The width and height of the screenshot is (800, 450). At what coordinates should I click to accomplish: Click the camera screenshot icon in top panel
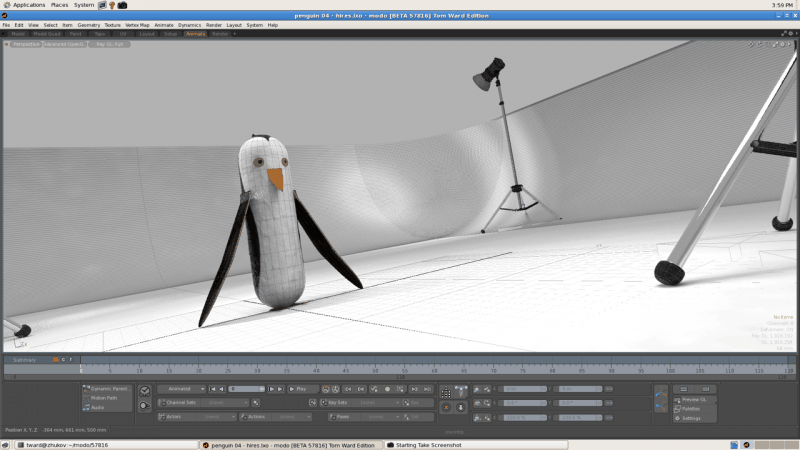[122, 5]
